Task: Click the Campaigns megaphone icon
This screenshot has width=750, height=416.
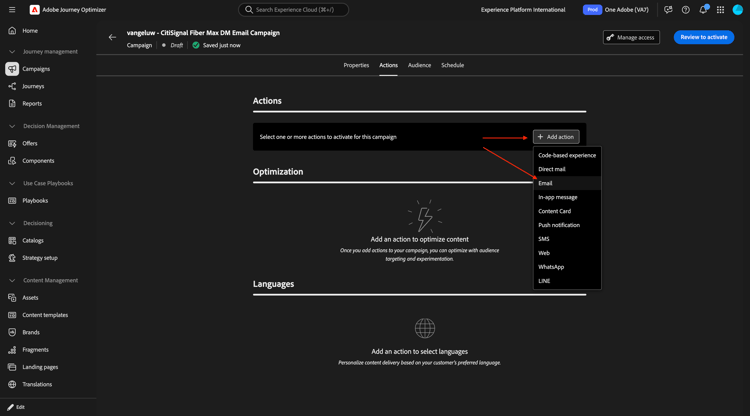Action: 12,69
